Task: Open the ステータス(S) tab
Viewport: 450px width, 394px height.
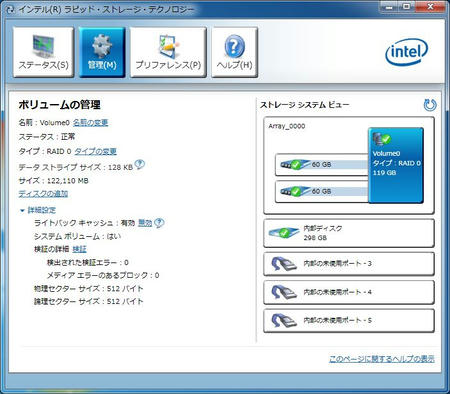Action: (x=43, y=52)
